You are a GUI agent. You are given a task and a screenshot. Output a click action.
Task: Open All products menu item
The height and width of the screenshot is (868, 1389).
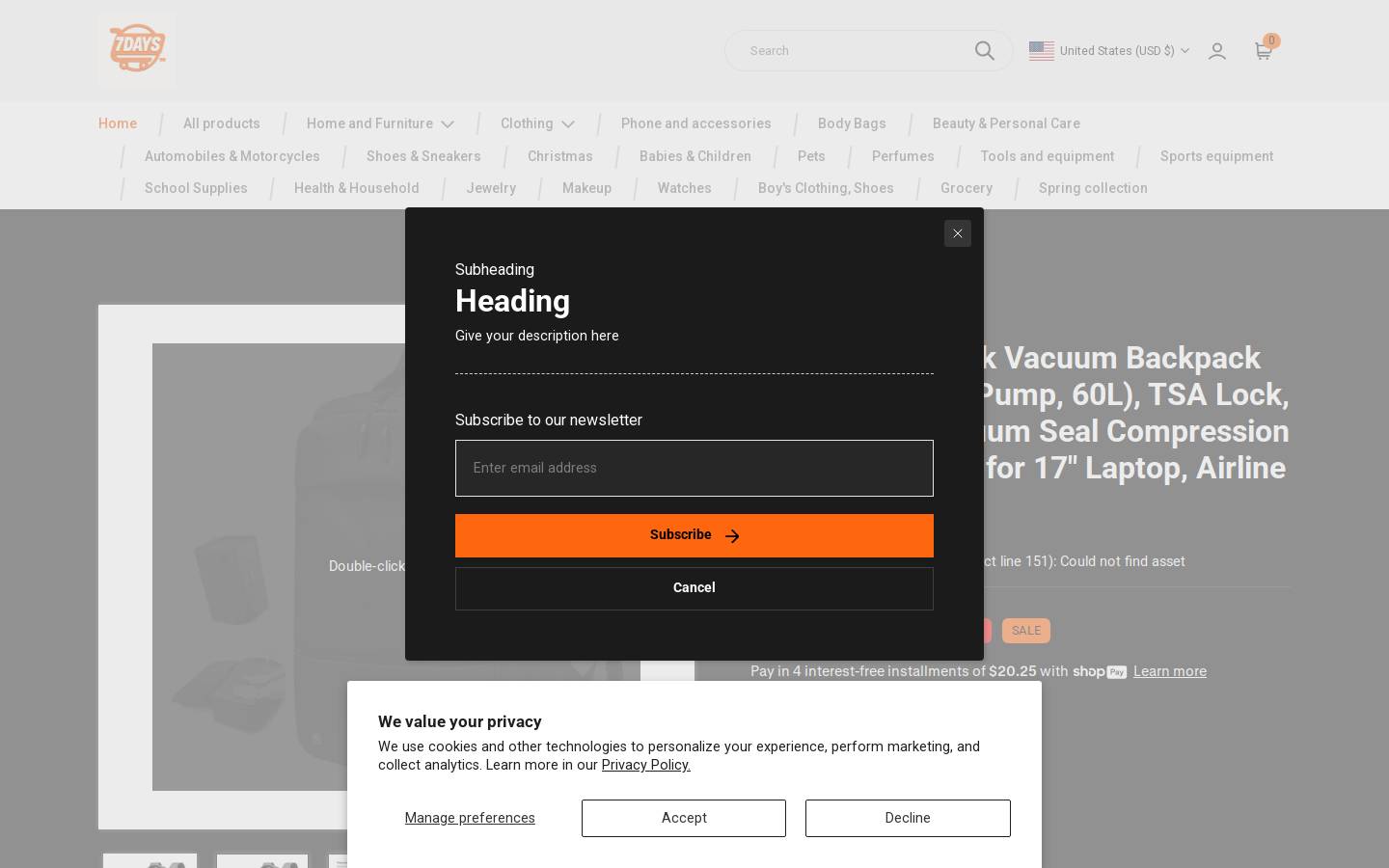pyautogui.click(x=222, y=123)
